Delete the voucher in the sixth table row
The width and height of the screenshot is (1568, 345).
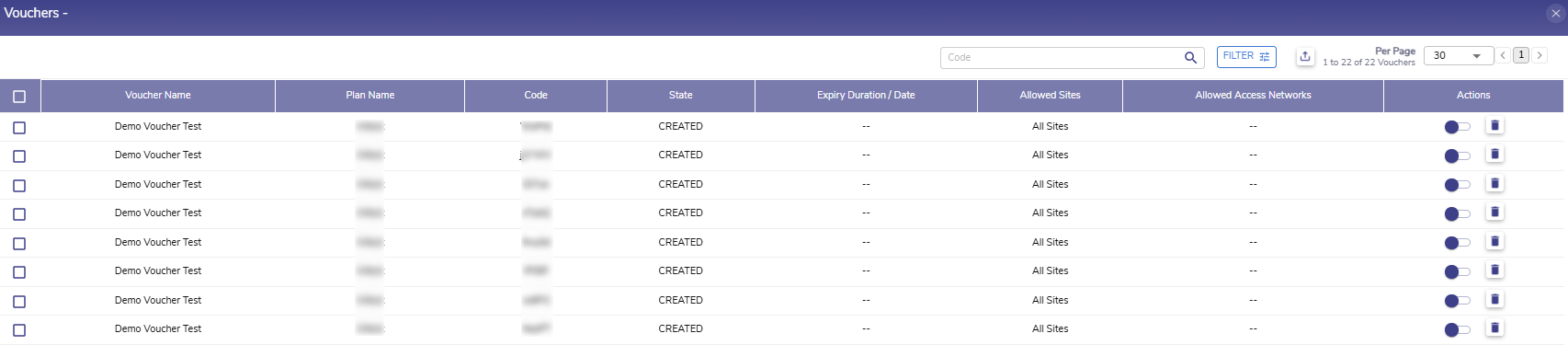(1494, 270)
